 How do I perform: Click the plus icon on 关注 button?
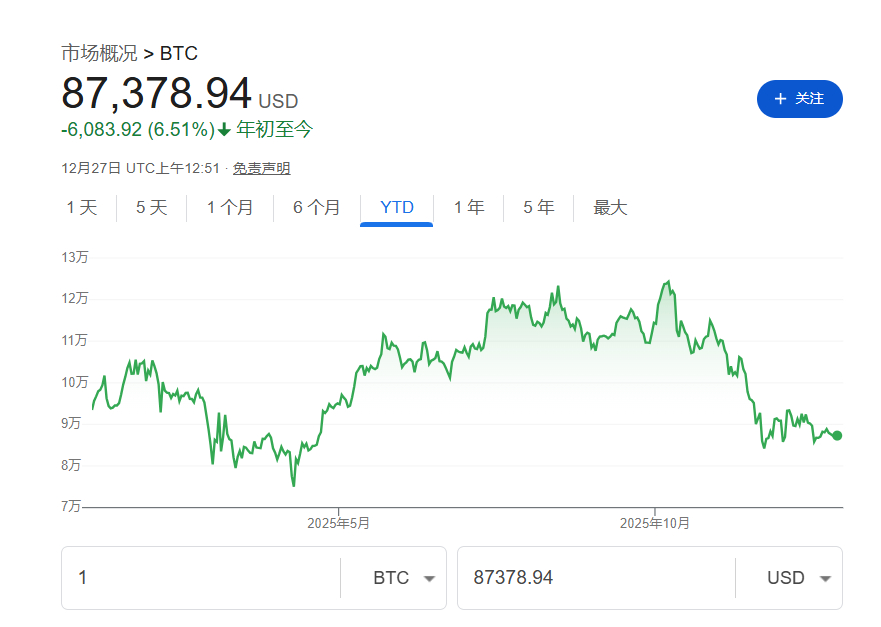[x=780, y=99]
